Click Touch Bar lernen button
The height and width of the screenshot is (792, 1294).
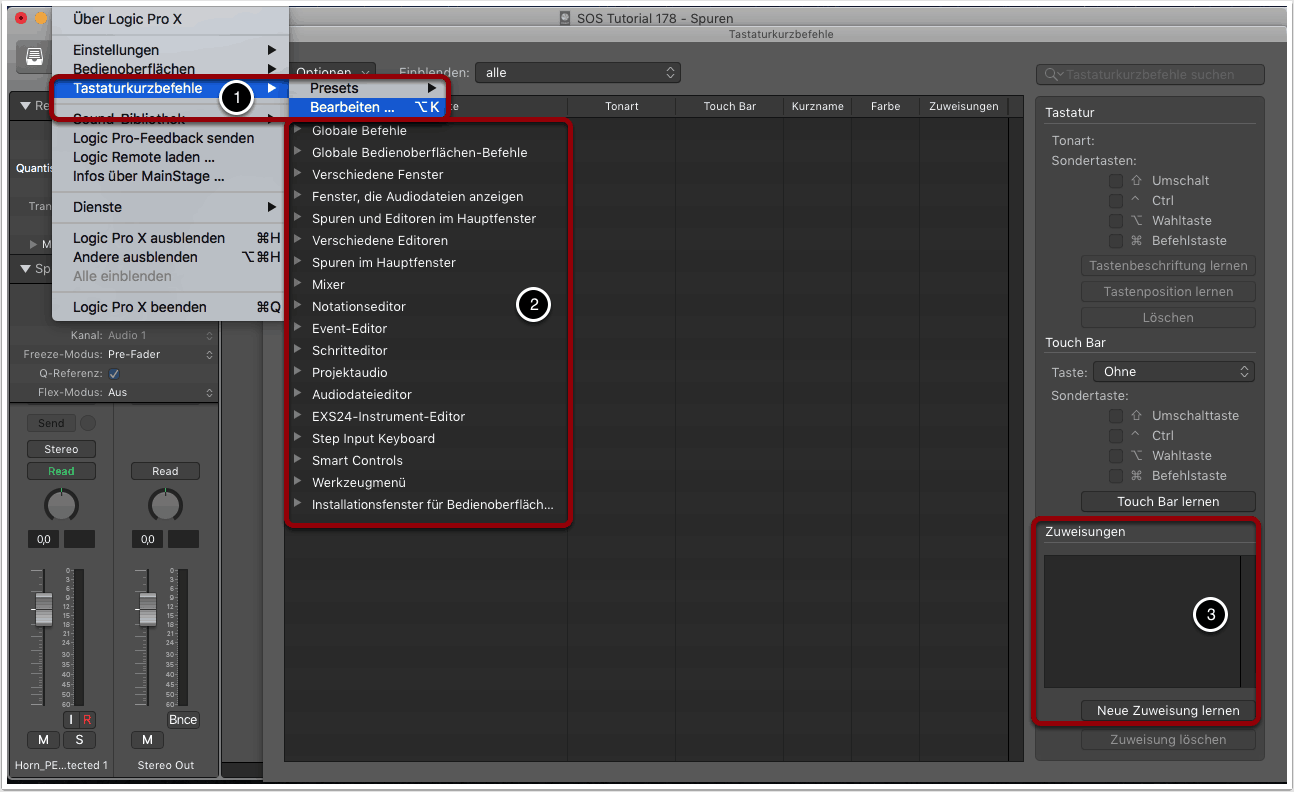(x=1168, y=501)
